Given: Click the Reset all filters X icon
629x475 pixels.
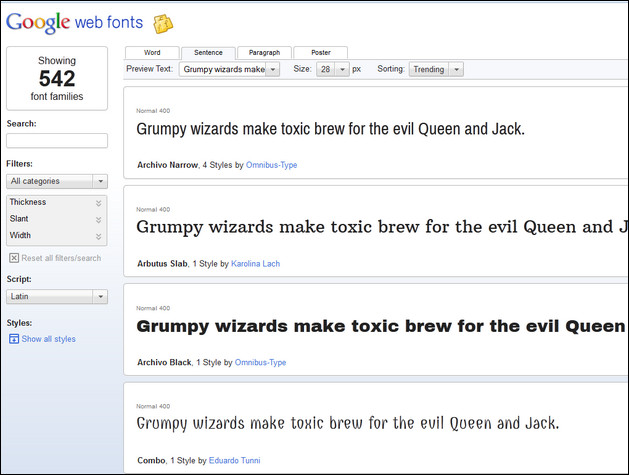Looking at the screenshot, I should coord(14,258).
